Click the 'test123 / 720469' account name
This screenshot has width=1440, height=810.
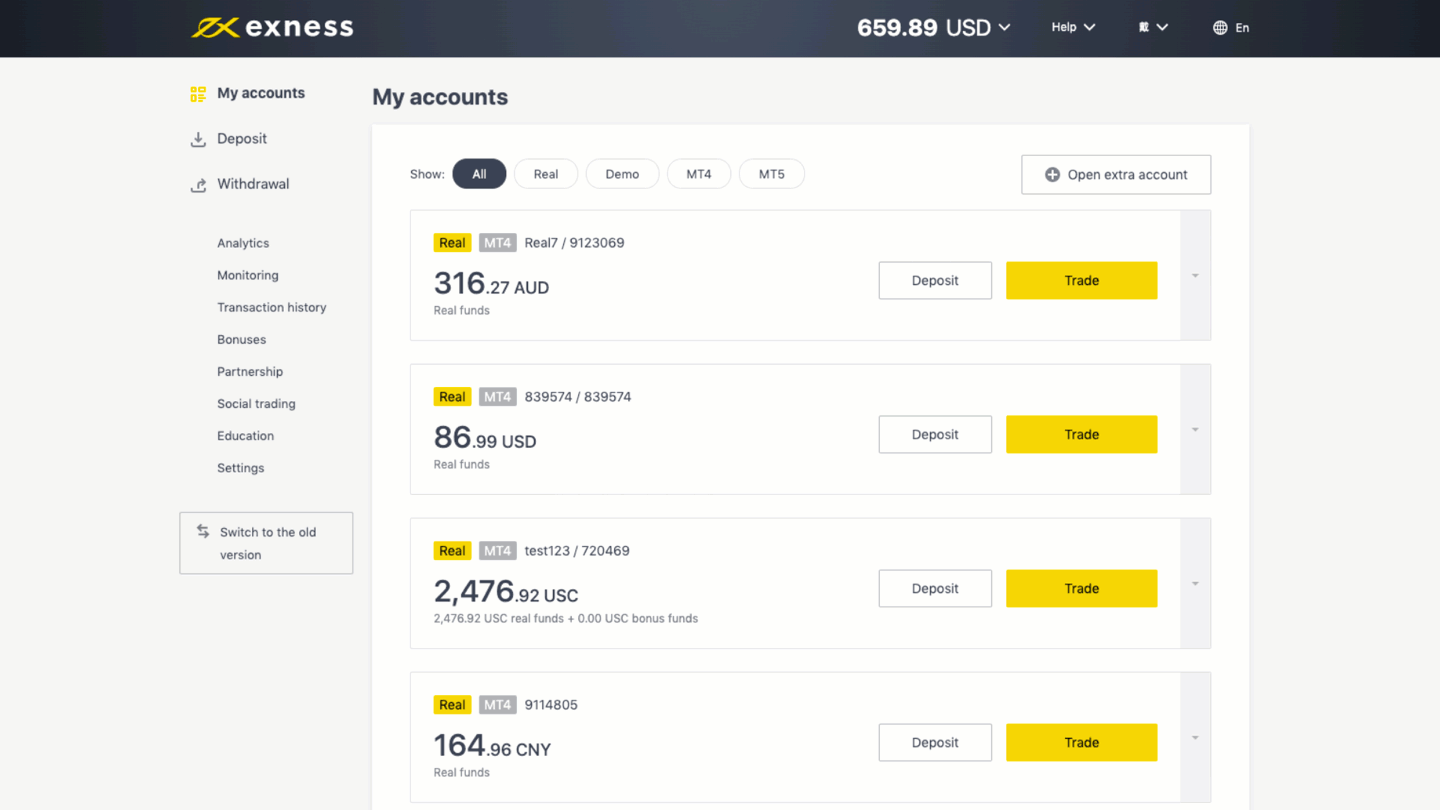click(577, 550)
